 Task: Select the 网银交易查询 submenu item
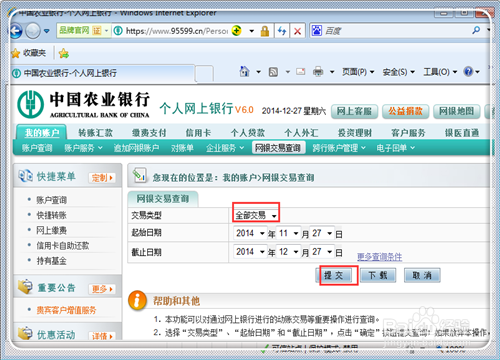click(278, 148)
